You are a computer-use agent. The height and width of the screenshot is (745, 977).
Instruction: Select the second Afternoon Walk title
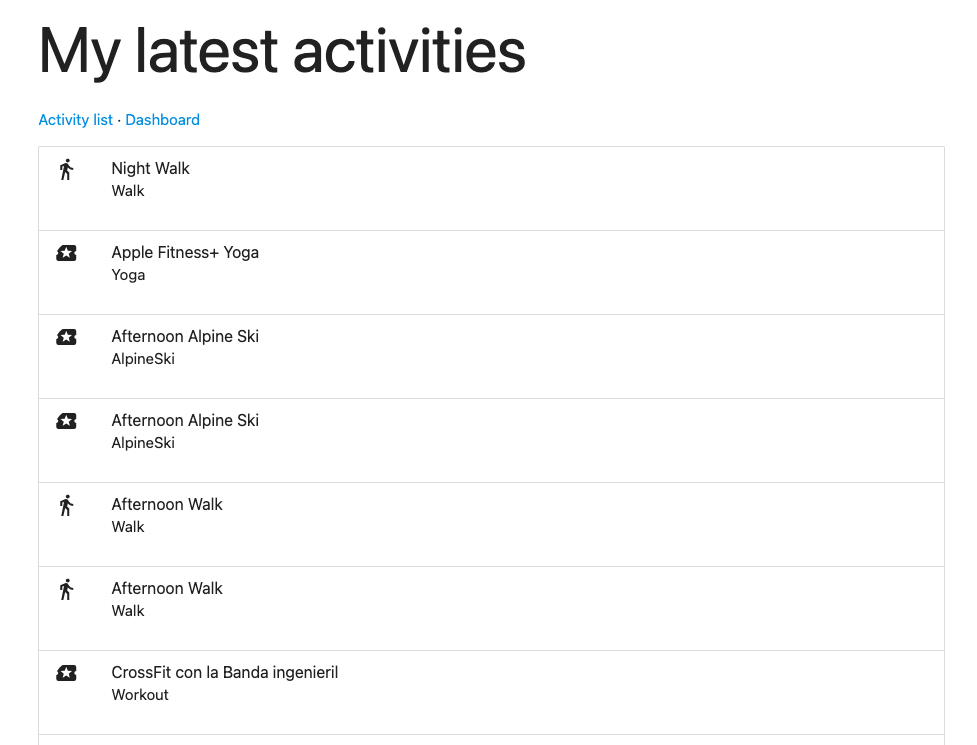[167, 589]
